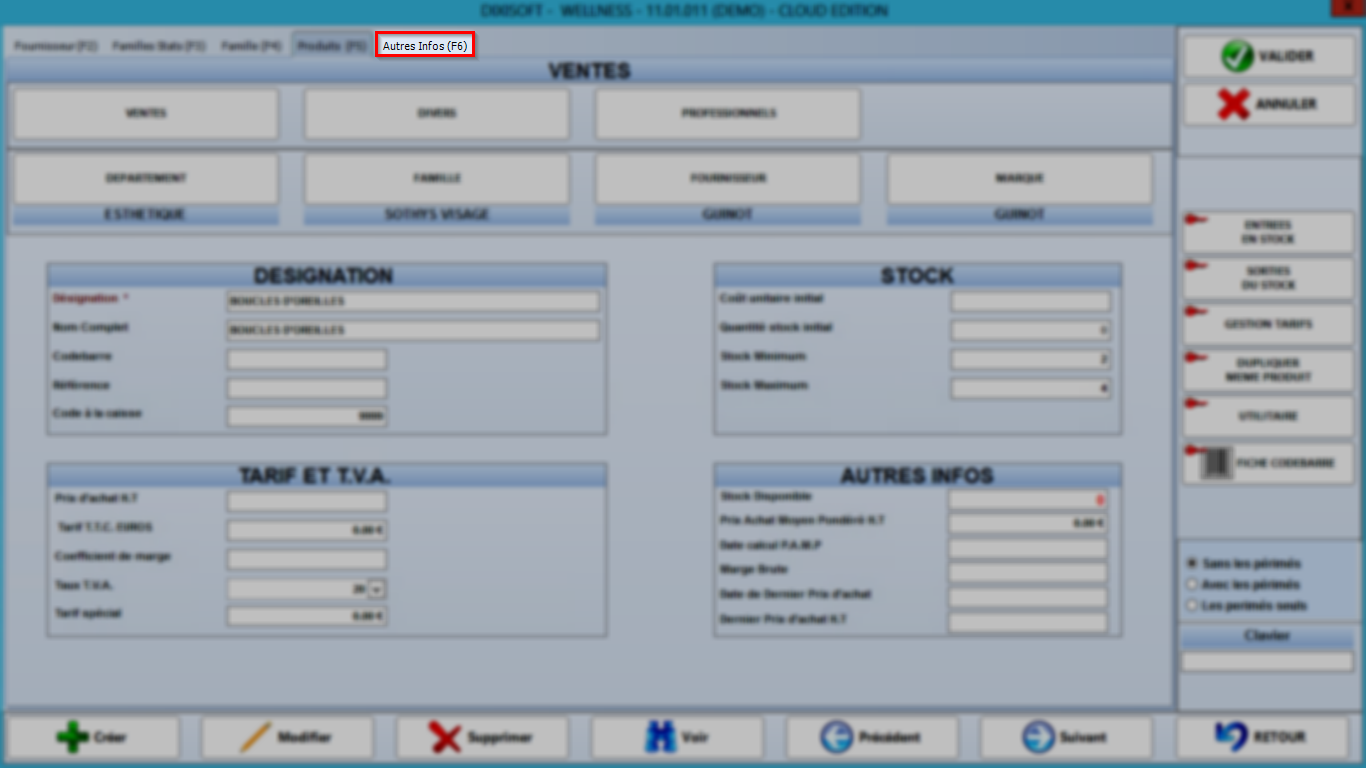Click the Clavier input box

click(x=1267, y=662)
